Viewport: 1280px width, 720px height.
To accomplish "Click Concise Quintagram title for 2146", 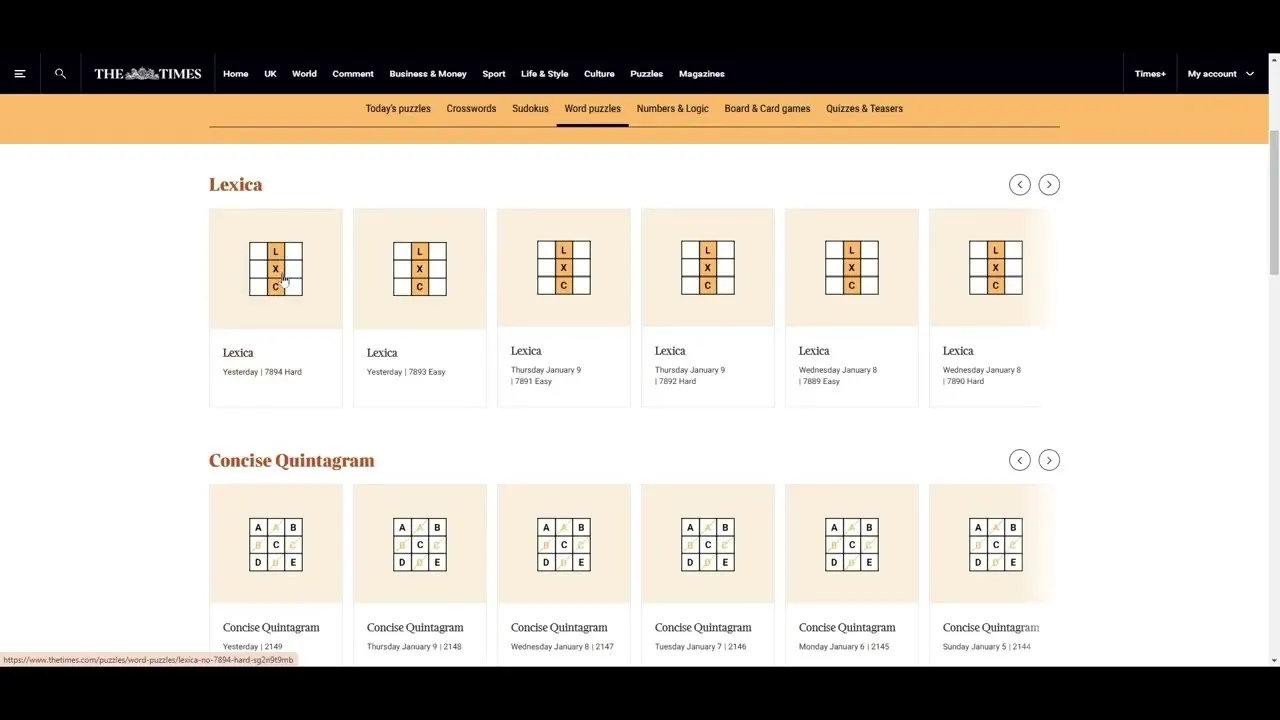I will coord(703,628).
